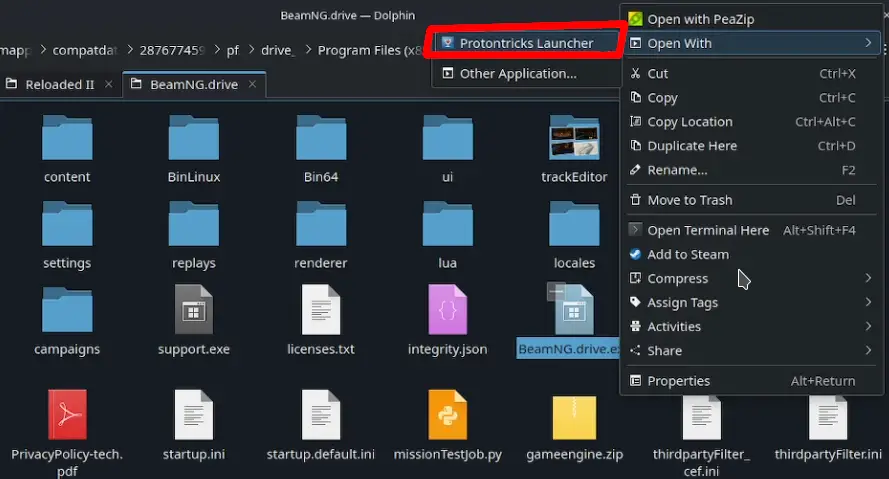
Task: Expand the Compress submenu
Action: pyautogui.click(x=754, y=278)
